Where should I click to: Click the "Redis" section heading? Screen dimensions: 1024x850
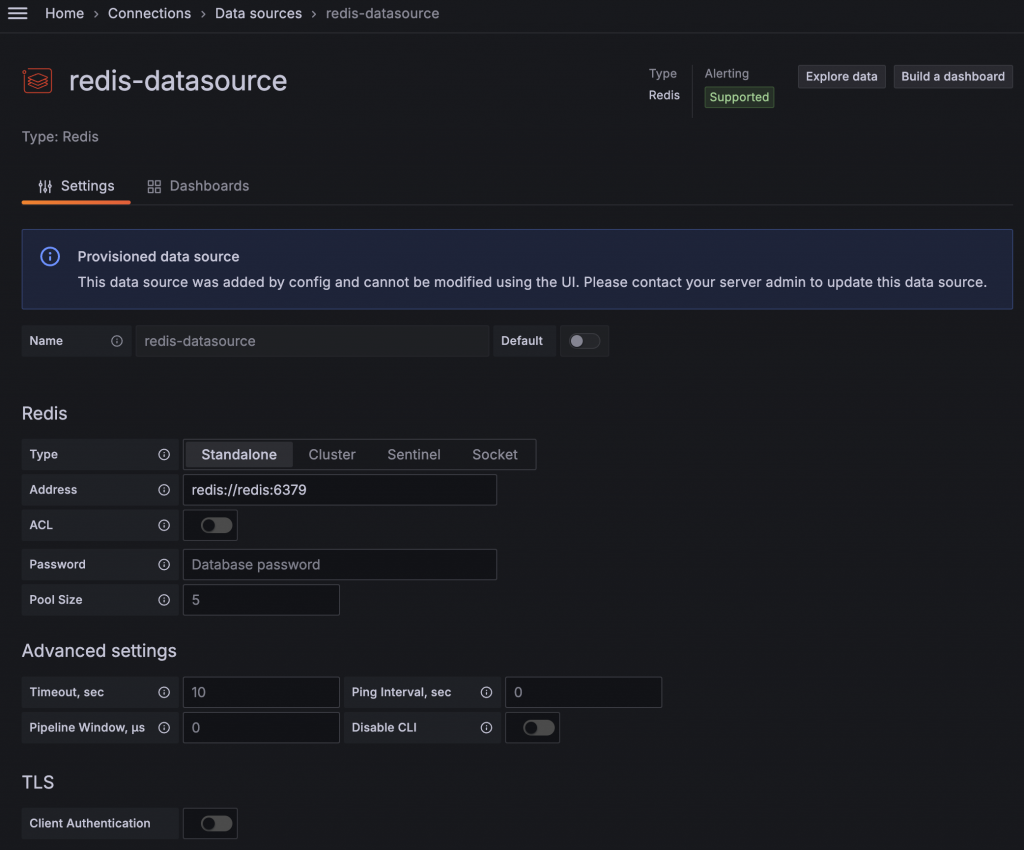(44, 413)
